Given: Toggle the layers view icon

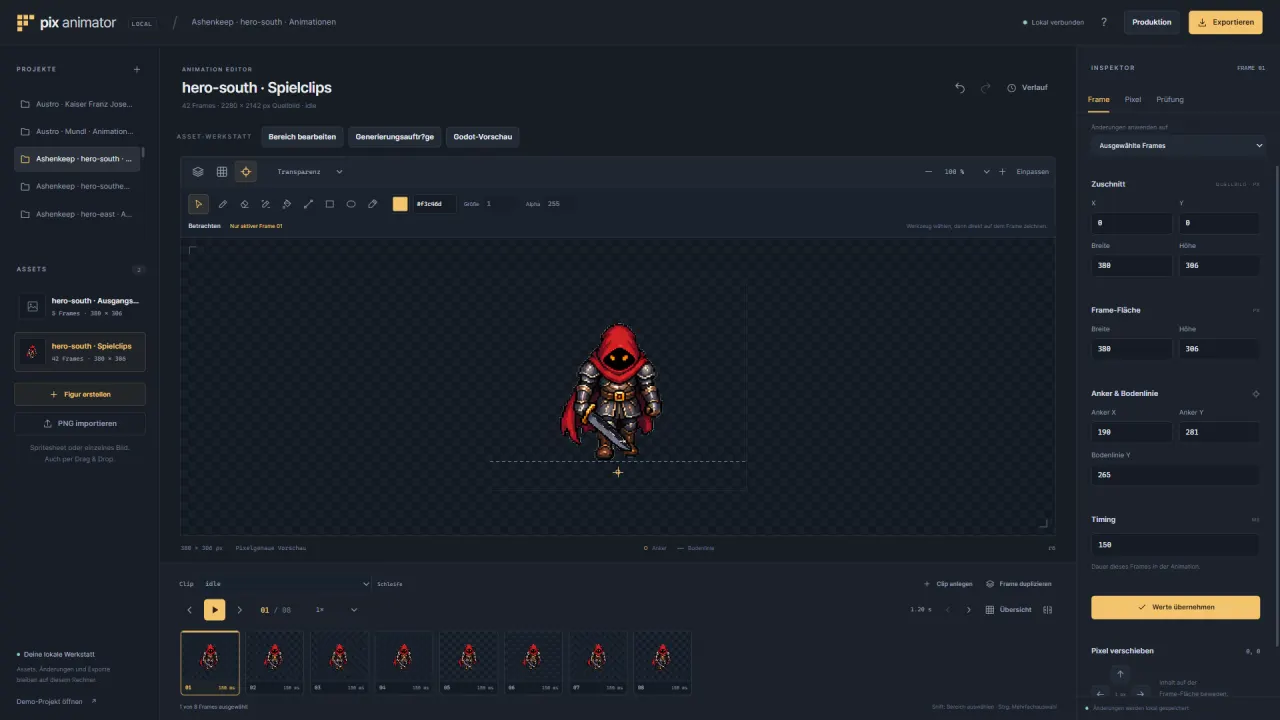Looking at the screenshot, I should 198,172.
